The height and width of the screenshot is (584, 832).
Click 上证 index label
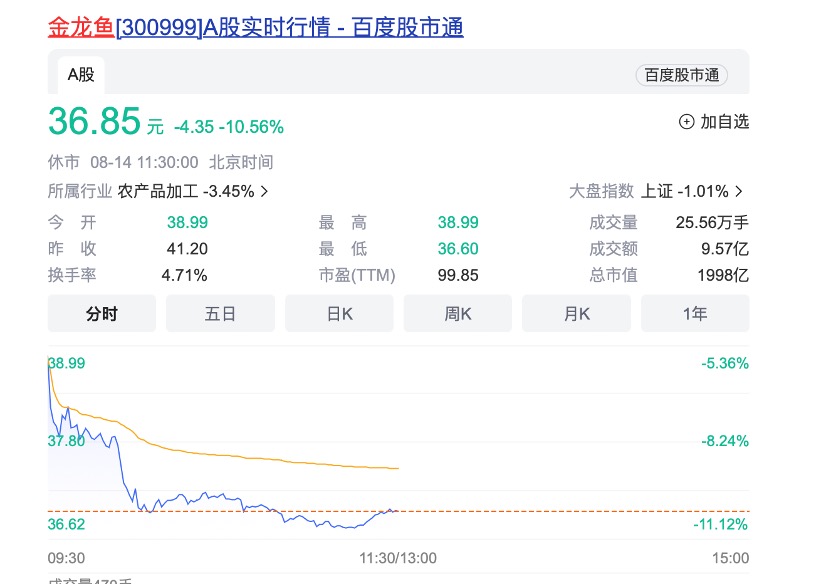tap(657, 190)
